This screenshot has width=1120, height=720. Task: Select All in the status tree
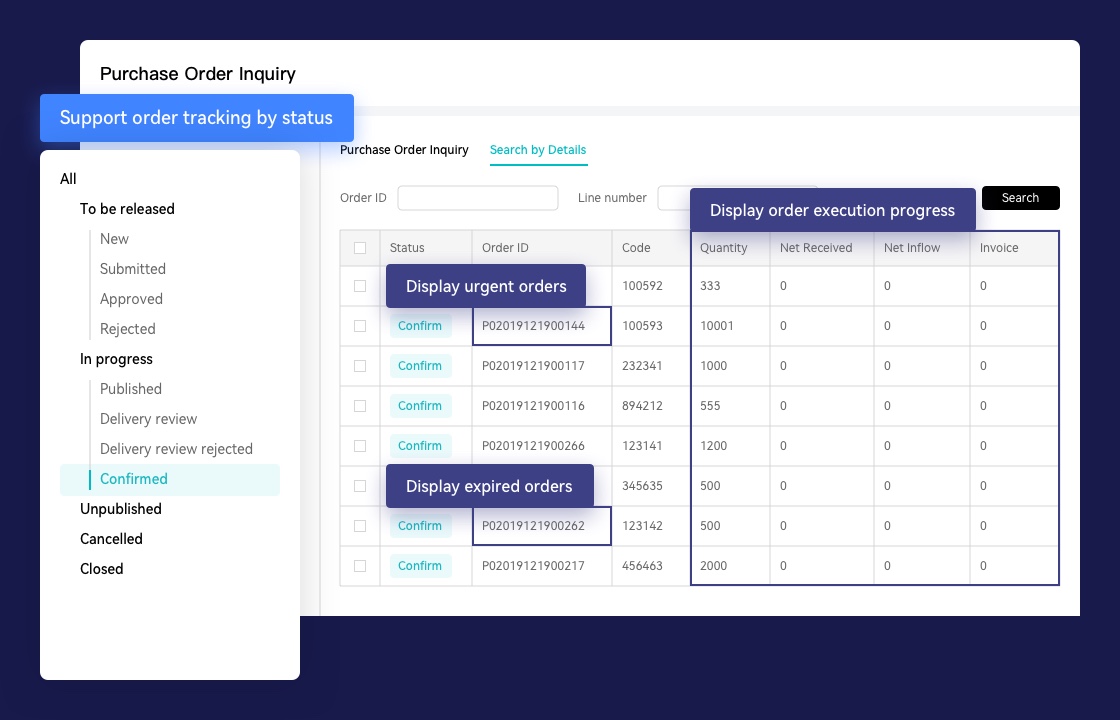click(x=68, y=179)
